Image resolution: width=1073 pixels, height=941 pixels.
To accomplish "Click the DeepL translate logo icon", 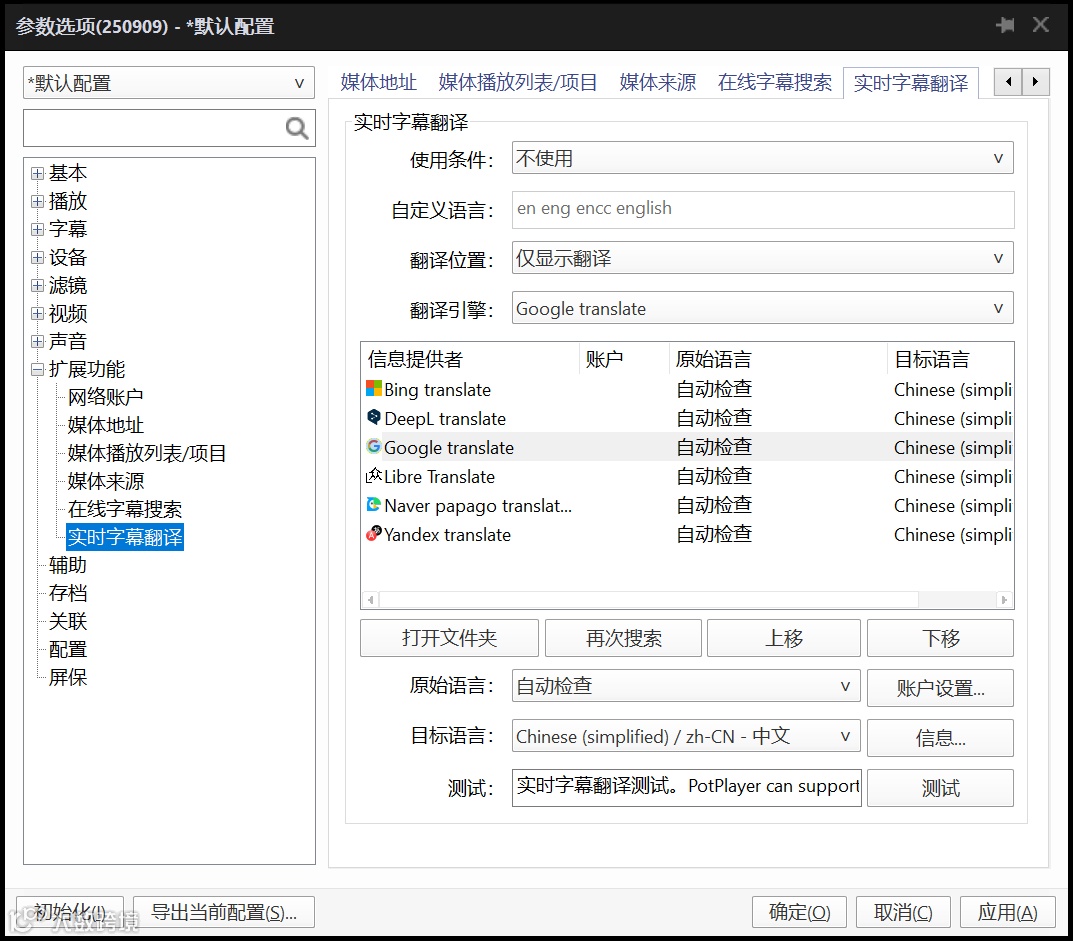I will 374,417.
